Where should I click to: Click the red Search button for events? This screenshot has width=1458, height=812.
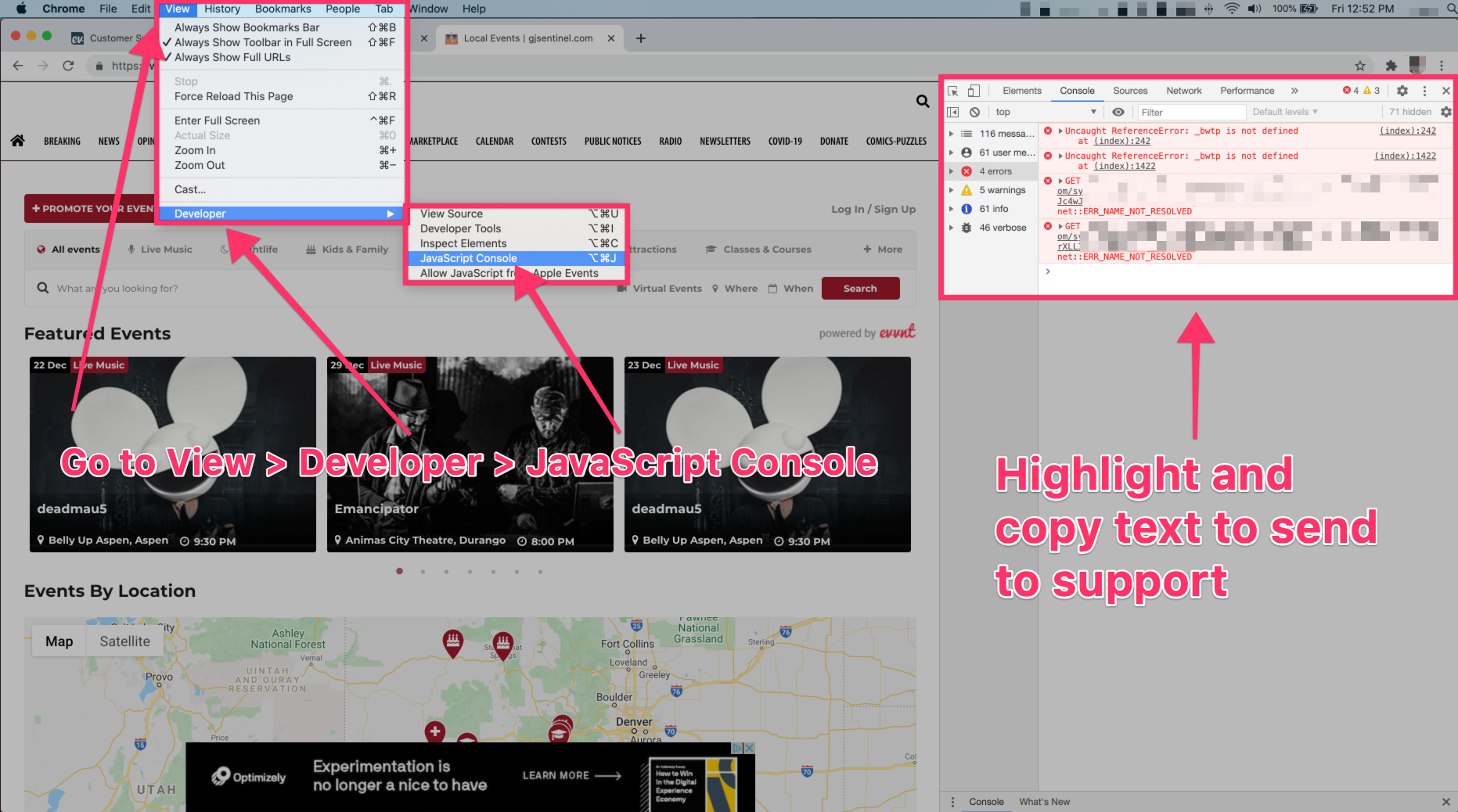[x=860, y=289]
